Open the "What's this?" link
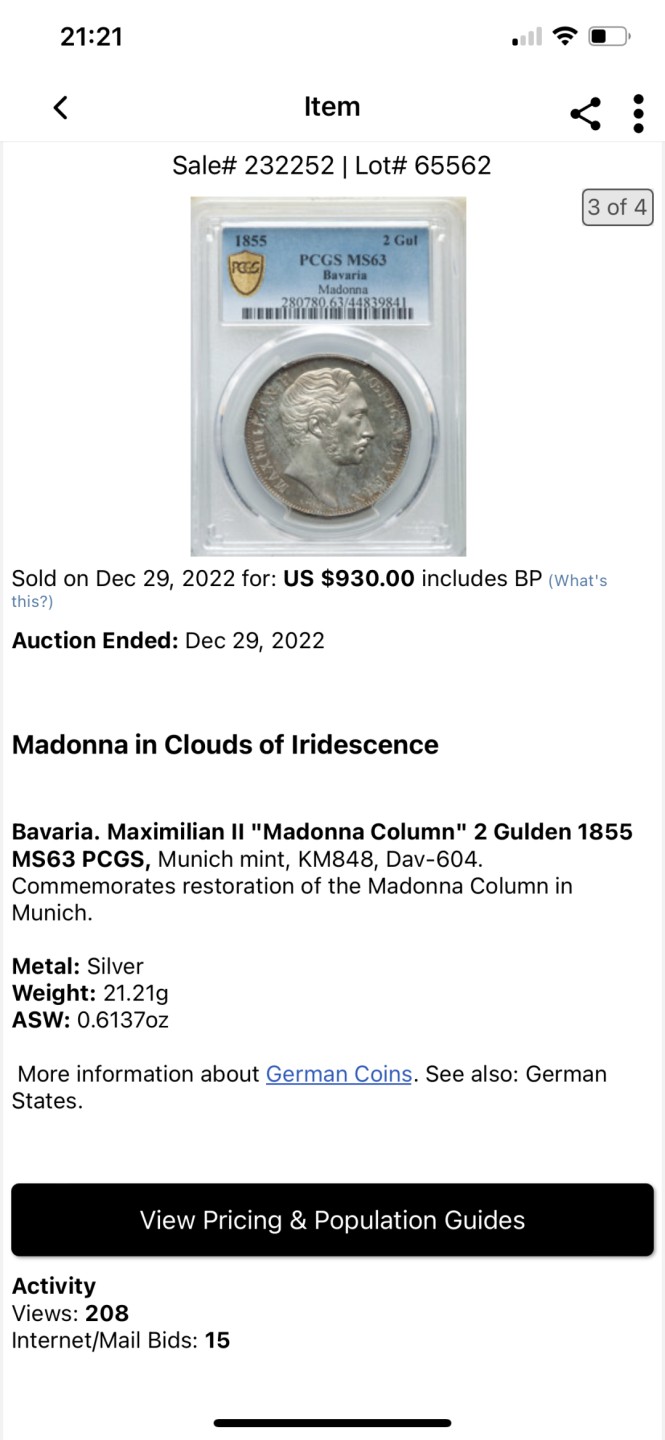The height and width of the screenshot is (1440, 665). 577,581
